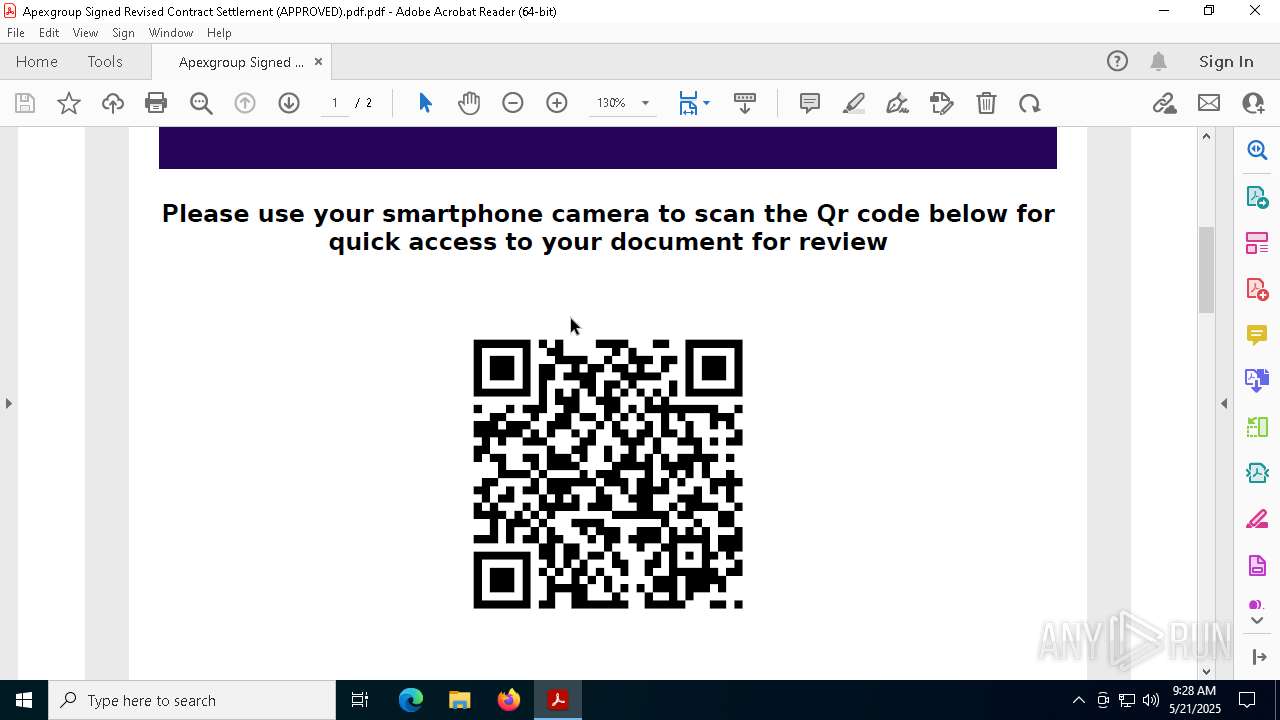Open the Create PDF tool in the right pane

tap(1257, 289)
